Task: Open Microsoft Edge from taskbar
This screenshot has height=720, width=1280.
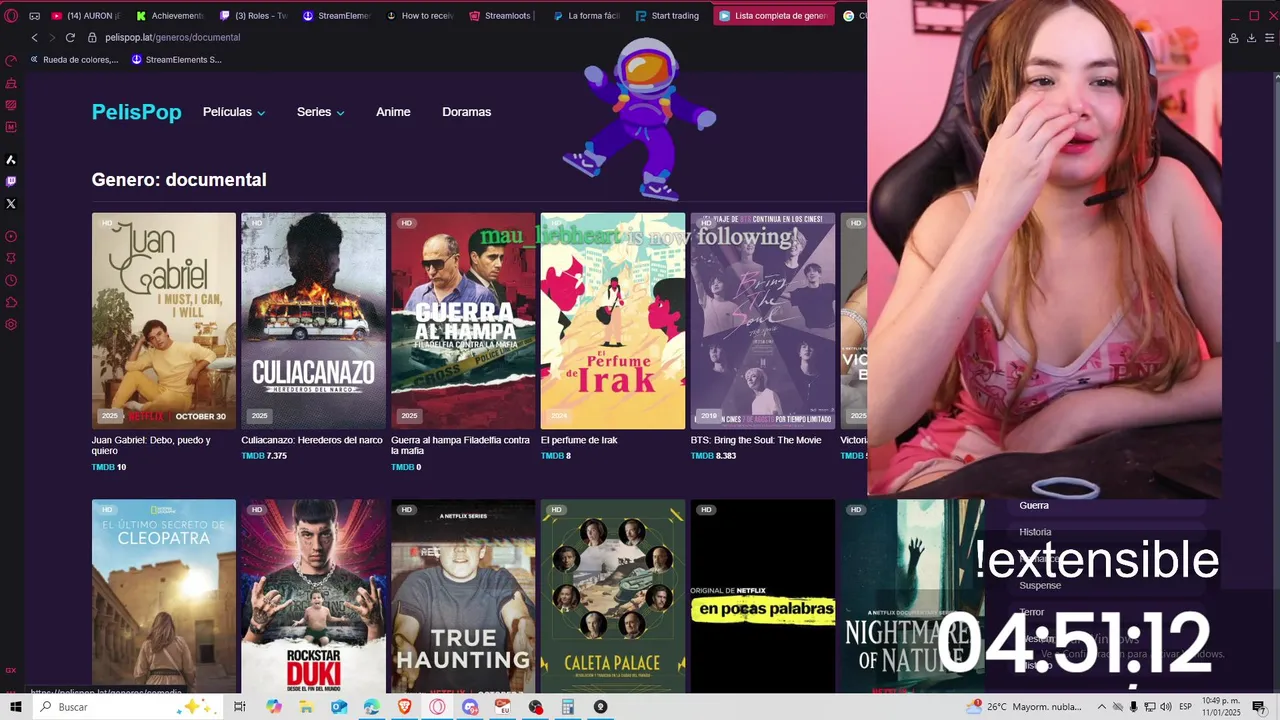Action: pyautogui.click(x=372, y=707)
